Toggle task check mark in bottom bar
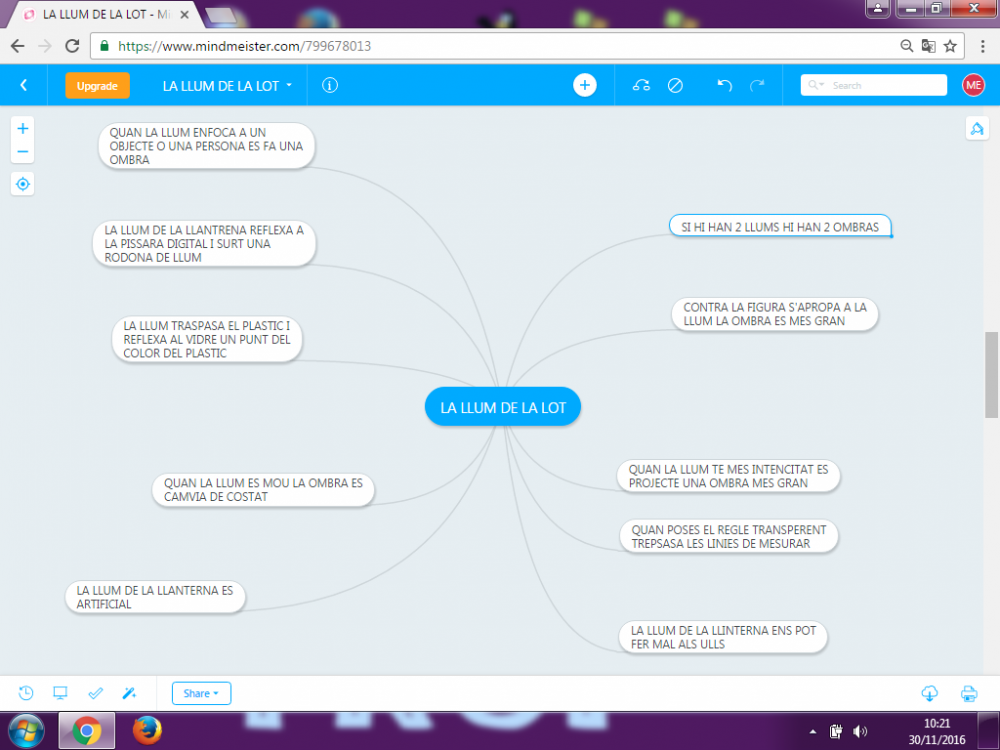Viewport: 1000px width, 750px height. 95,693
